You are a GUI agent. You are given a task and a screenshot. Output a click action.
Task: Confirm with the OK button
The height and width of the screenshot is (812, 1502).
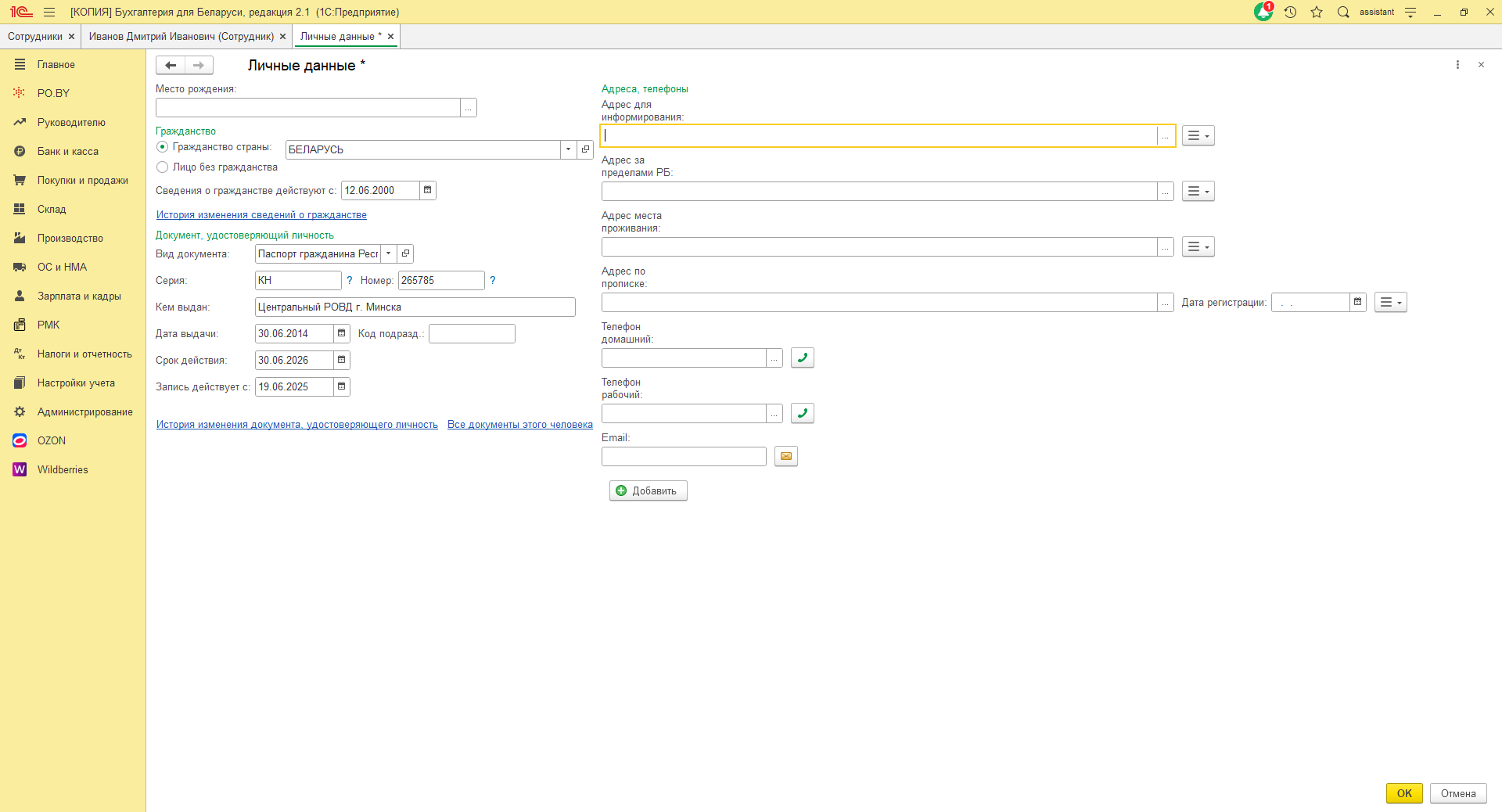click(1403, 793)
